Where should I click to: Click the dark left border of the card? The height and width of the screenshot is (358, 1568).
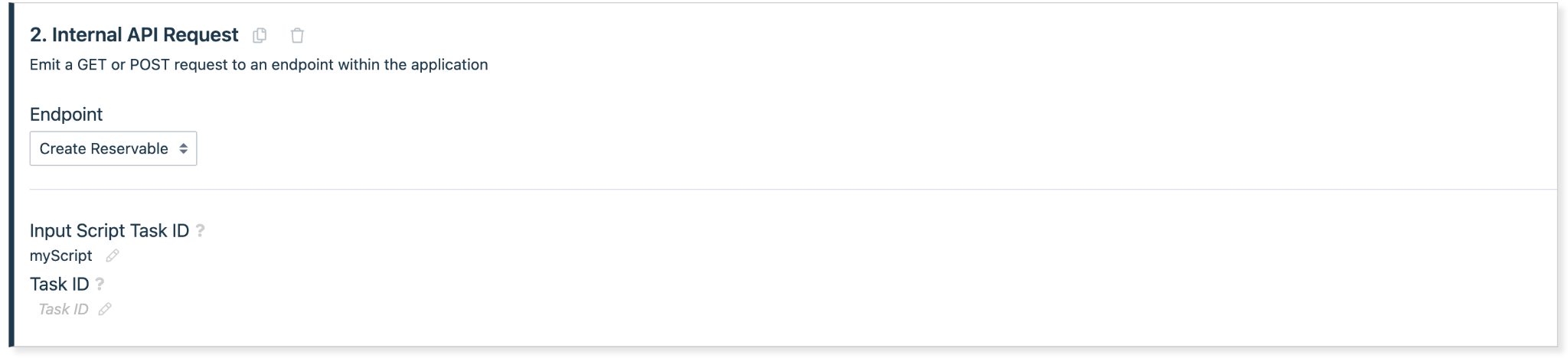click(11, 176)
